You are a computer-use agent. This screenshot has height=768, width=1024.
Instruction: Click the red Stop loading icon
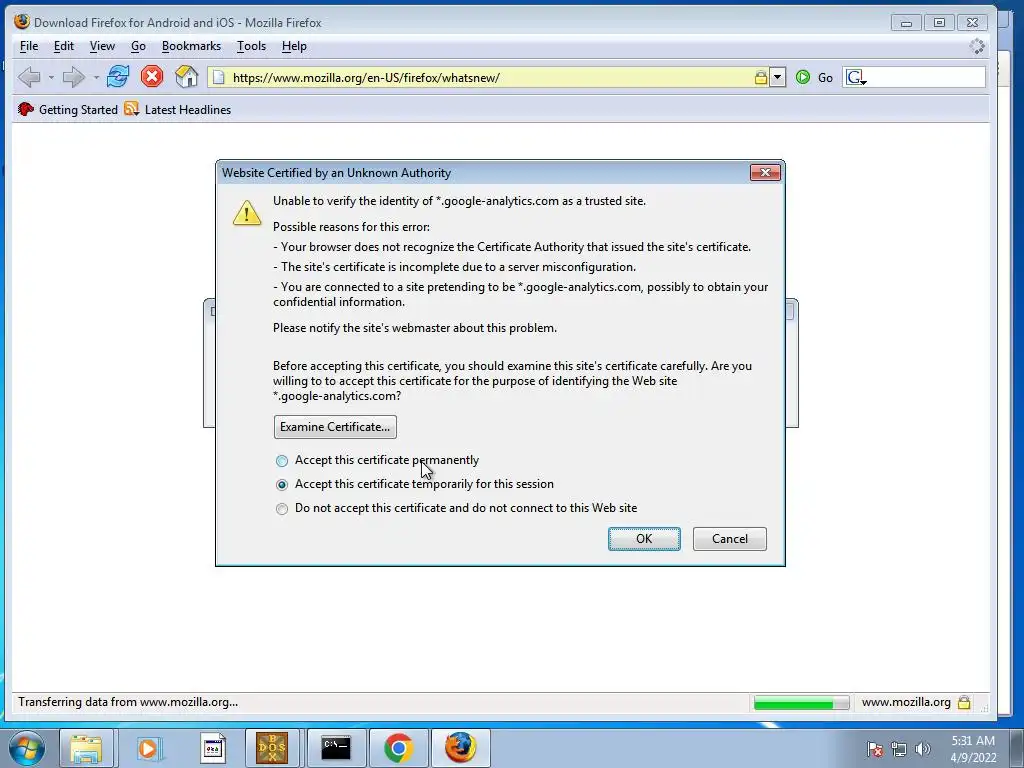pyautogui.click(x=152, y=76)
